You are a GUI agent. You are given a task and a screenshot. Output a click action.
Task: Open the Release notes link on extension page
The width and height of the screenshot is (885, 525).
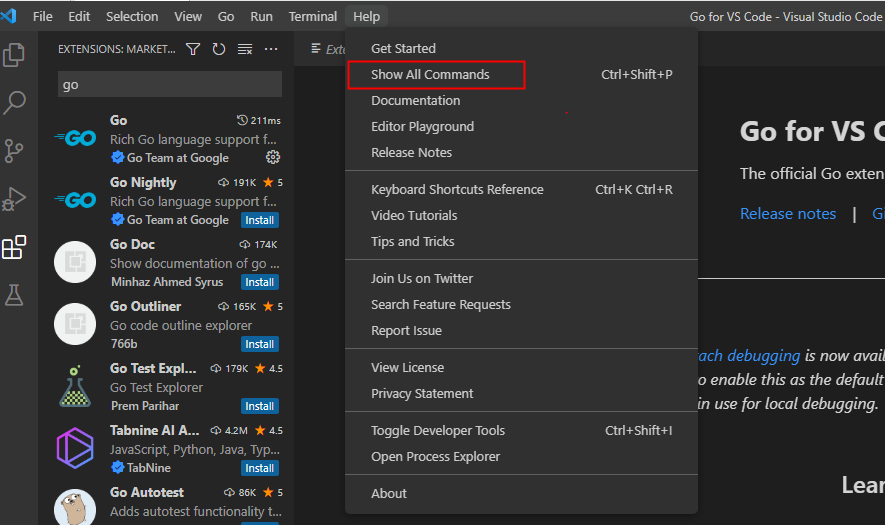coord(788,214)
